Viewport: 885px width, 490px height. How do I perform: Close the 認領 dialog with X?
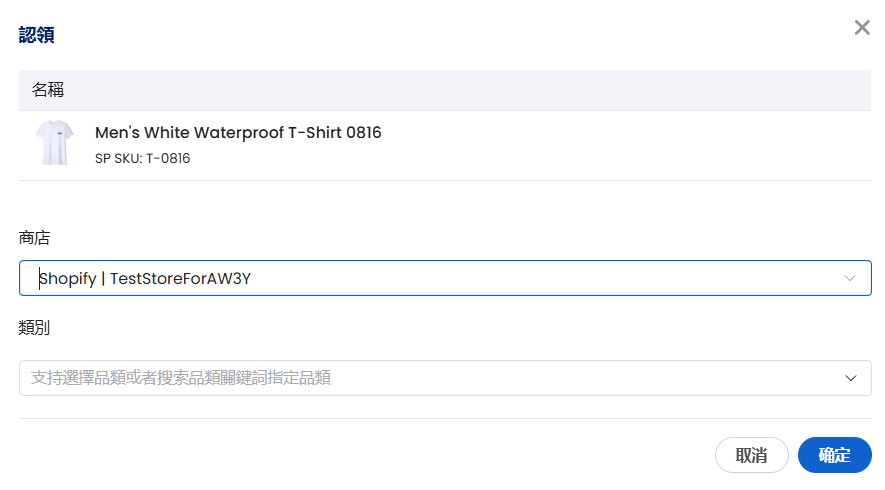point(862,28)
